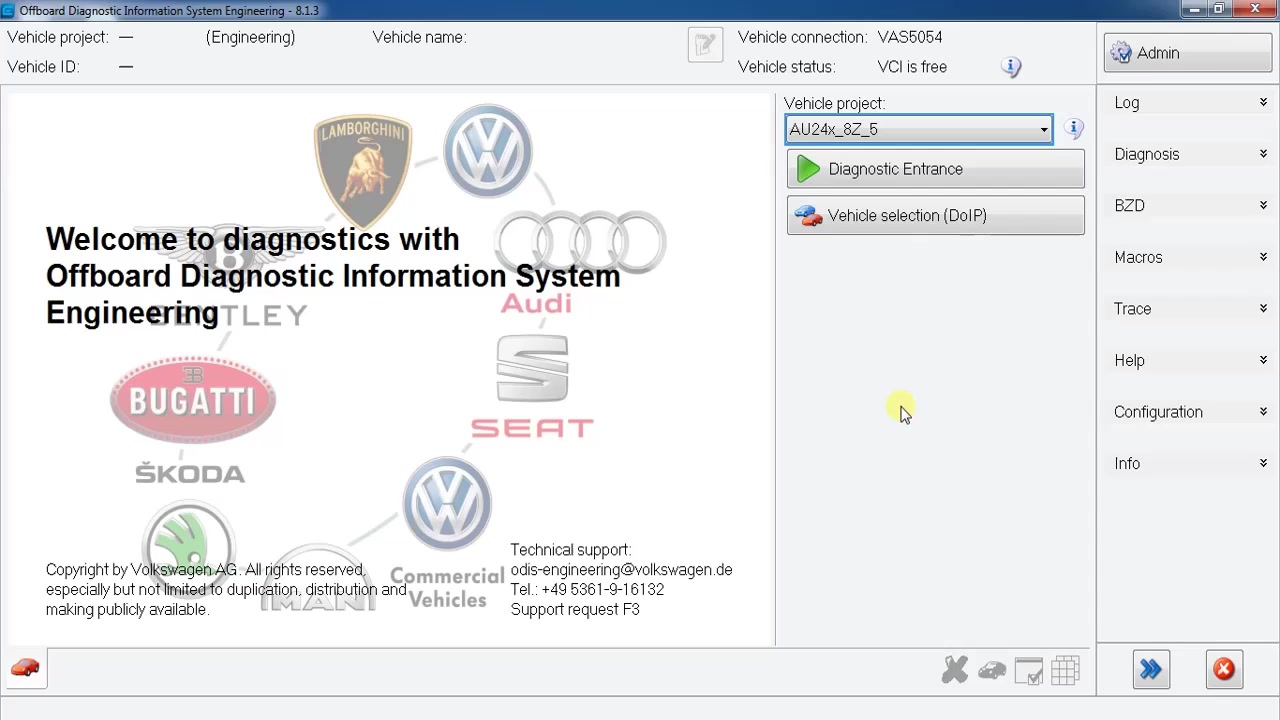Expand the Info section

1189,464
